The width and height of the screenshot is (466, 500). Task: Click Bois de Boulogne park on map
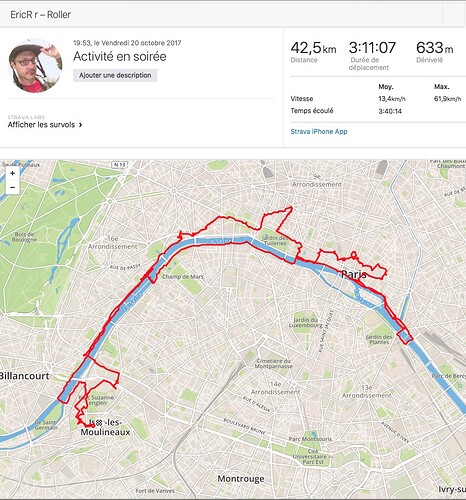pyautogui.click(x=24, y=237)
